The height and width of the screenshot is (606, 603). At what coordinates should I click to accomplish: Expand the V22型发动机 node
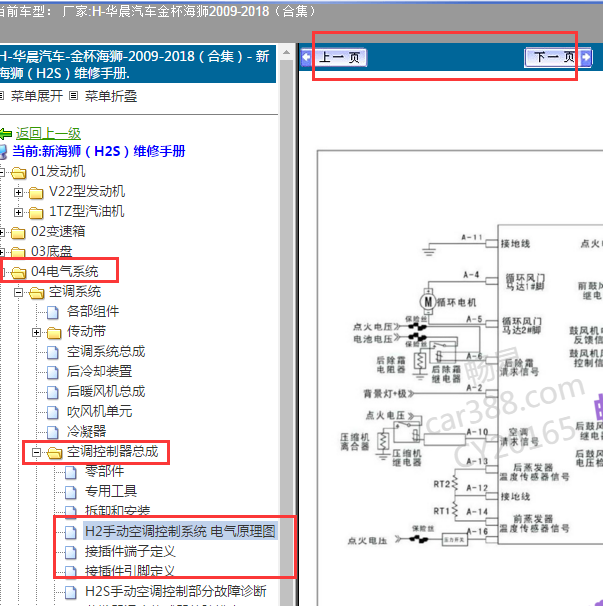[x=18, y=192]
